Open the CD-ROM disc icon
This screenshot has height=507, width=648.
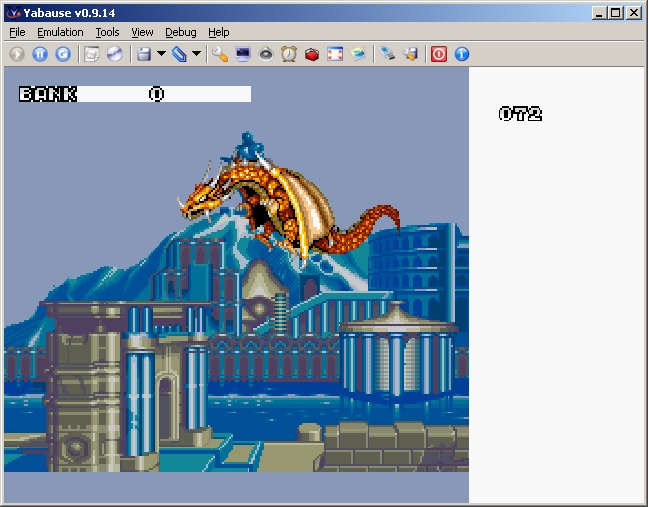[x=114, y=54]
